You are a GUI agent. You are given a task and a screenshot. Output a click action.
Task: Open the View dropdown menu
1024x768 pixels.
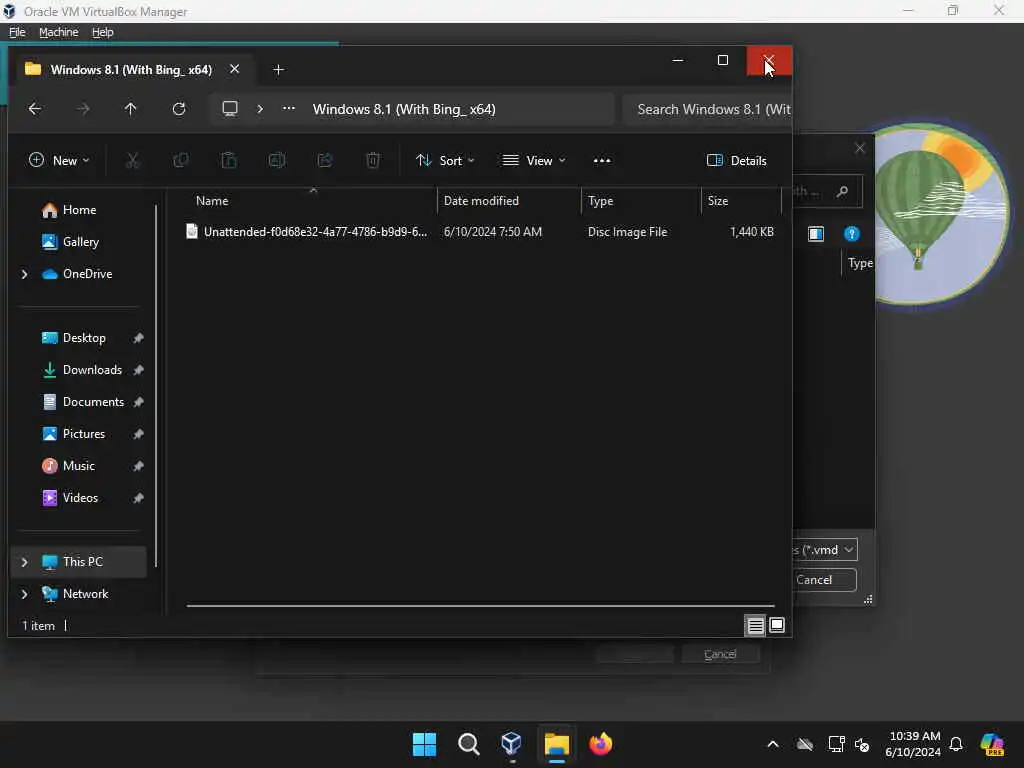pos(534,160)
